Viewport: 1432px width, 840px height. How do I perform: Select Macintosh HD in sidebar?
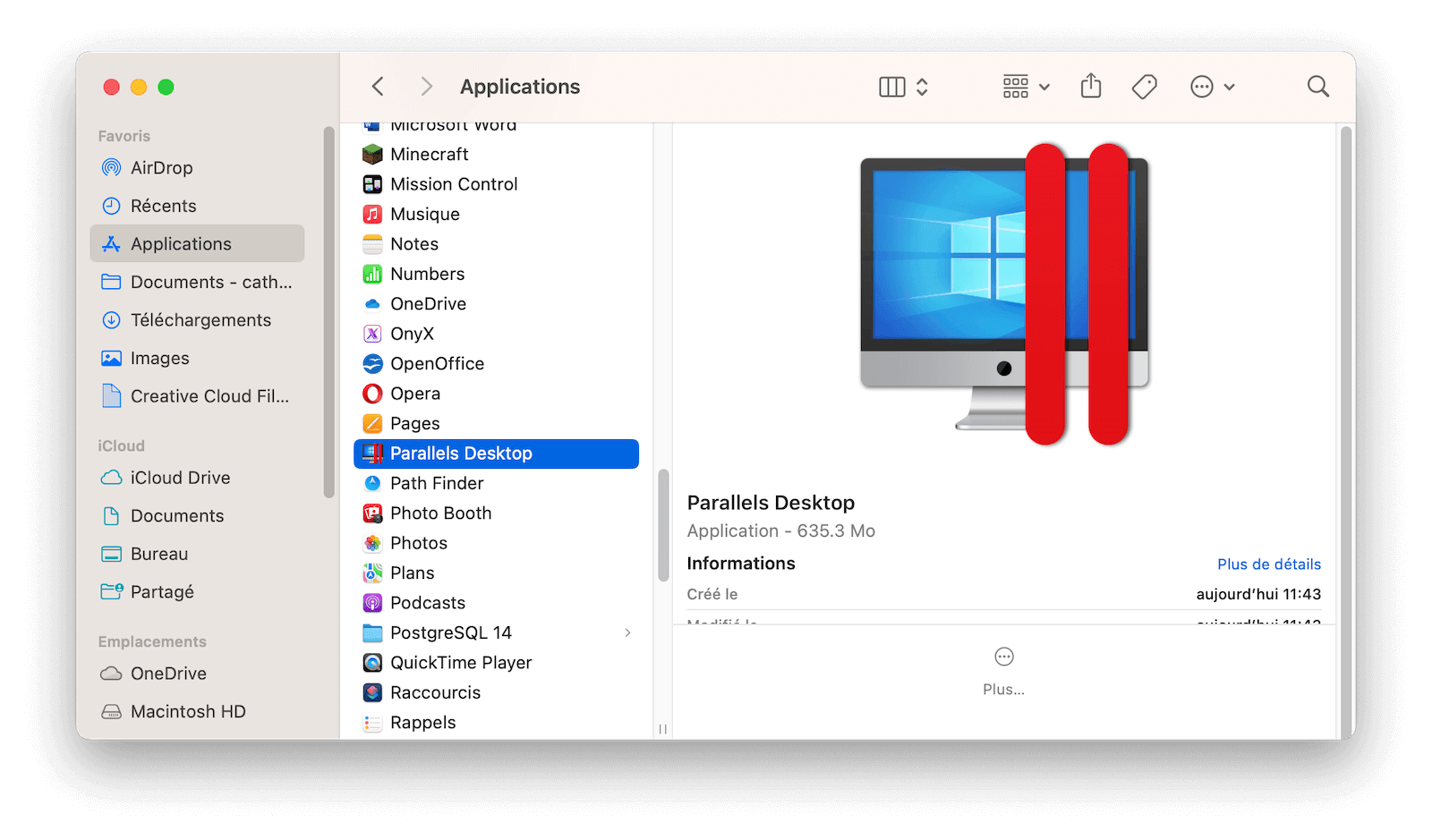(x=197, y=712)
